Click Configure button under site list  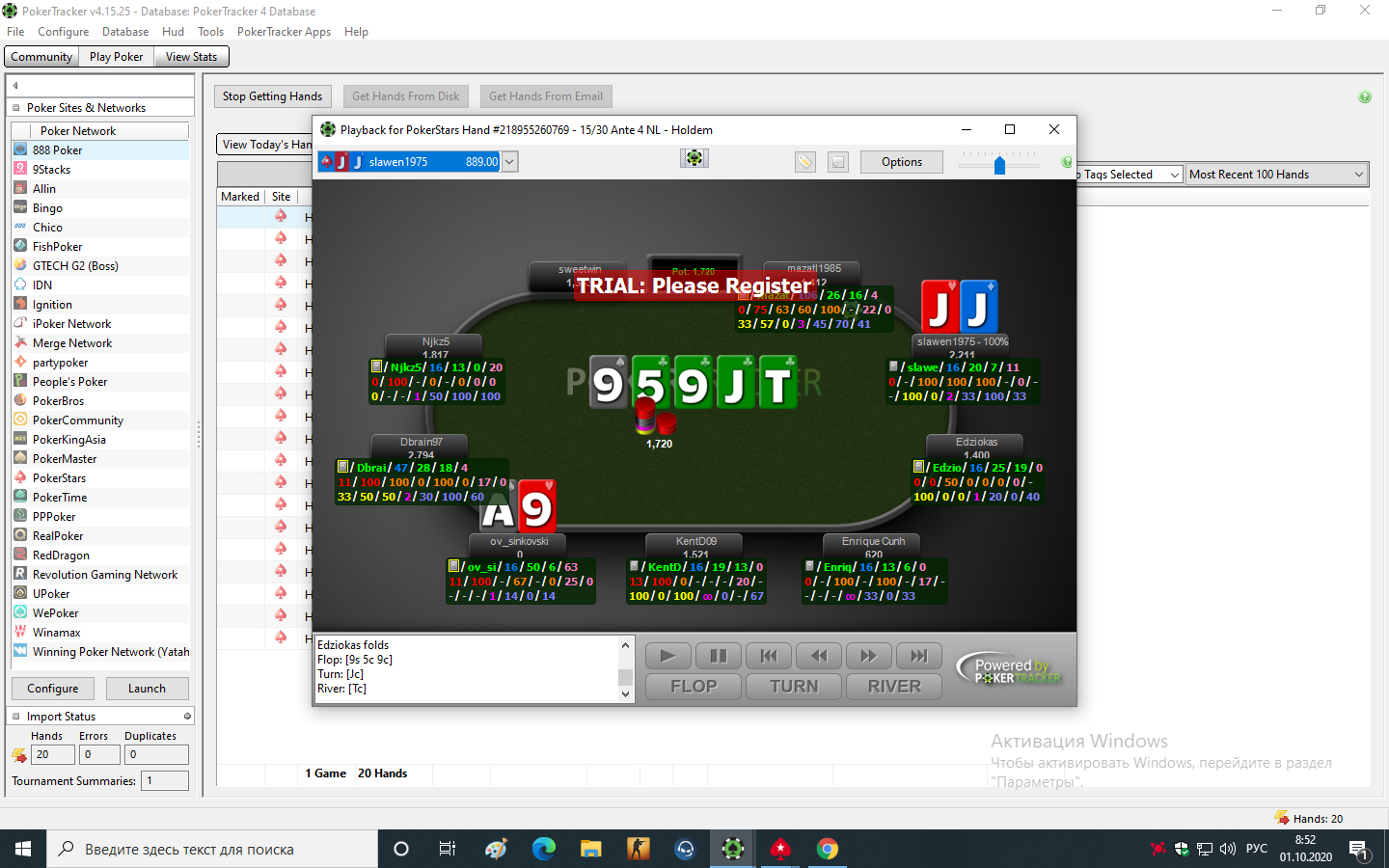(x=53, y=689)
